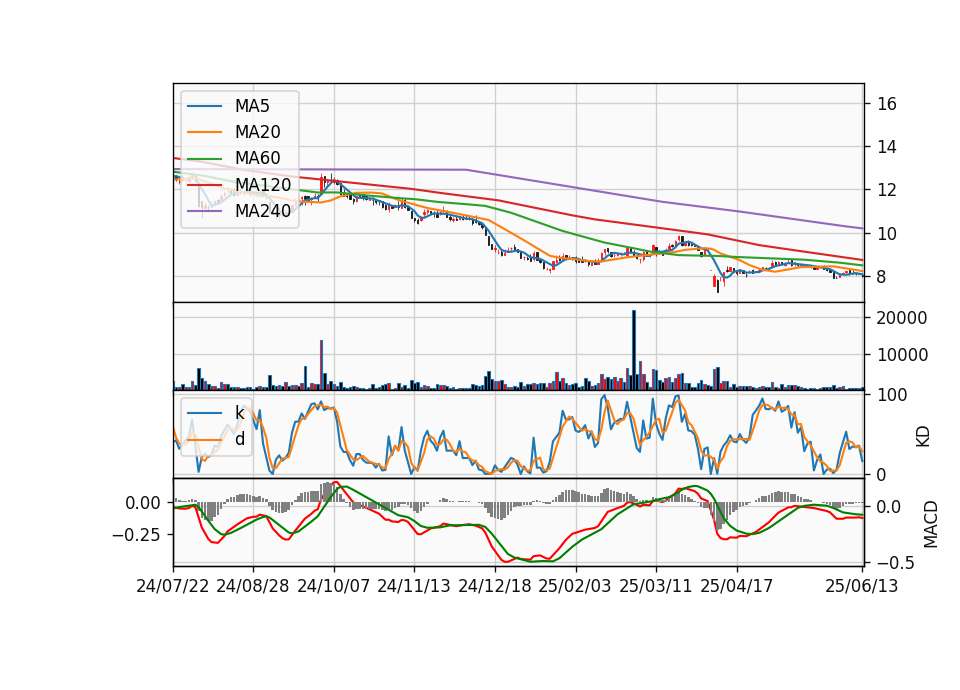Click the KD axis title
The image size is (960, 690).
click(922, 436)
